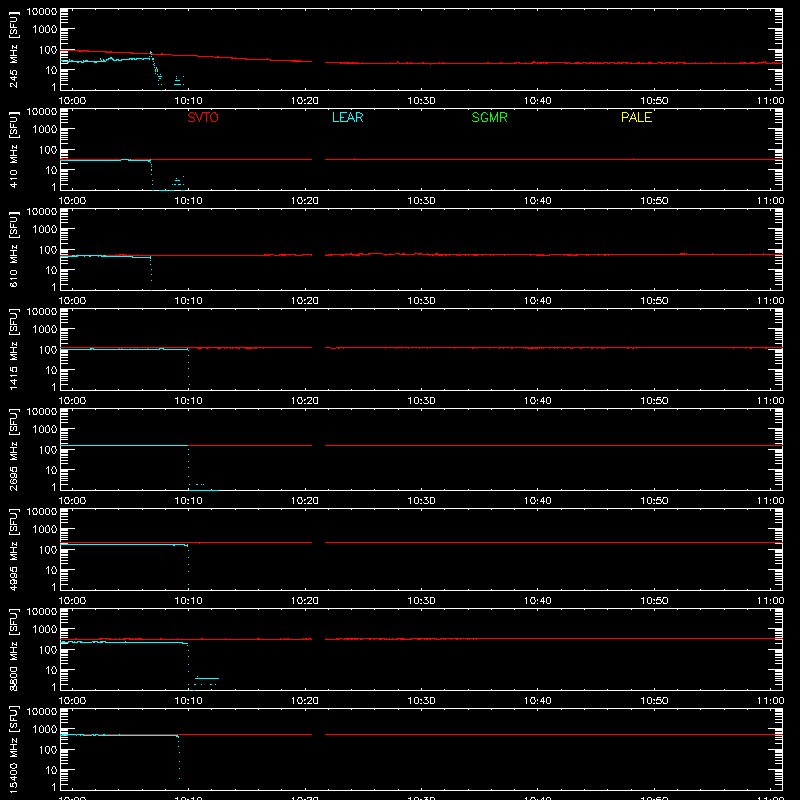Viewport: 800px width, 800px height.
Task: Click the 10000 y-axis value of 8800 MHz plot
Action: 42,612
